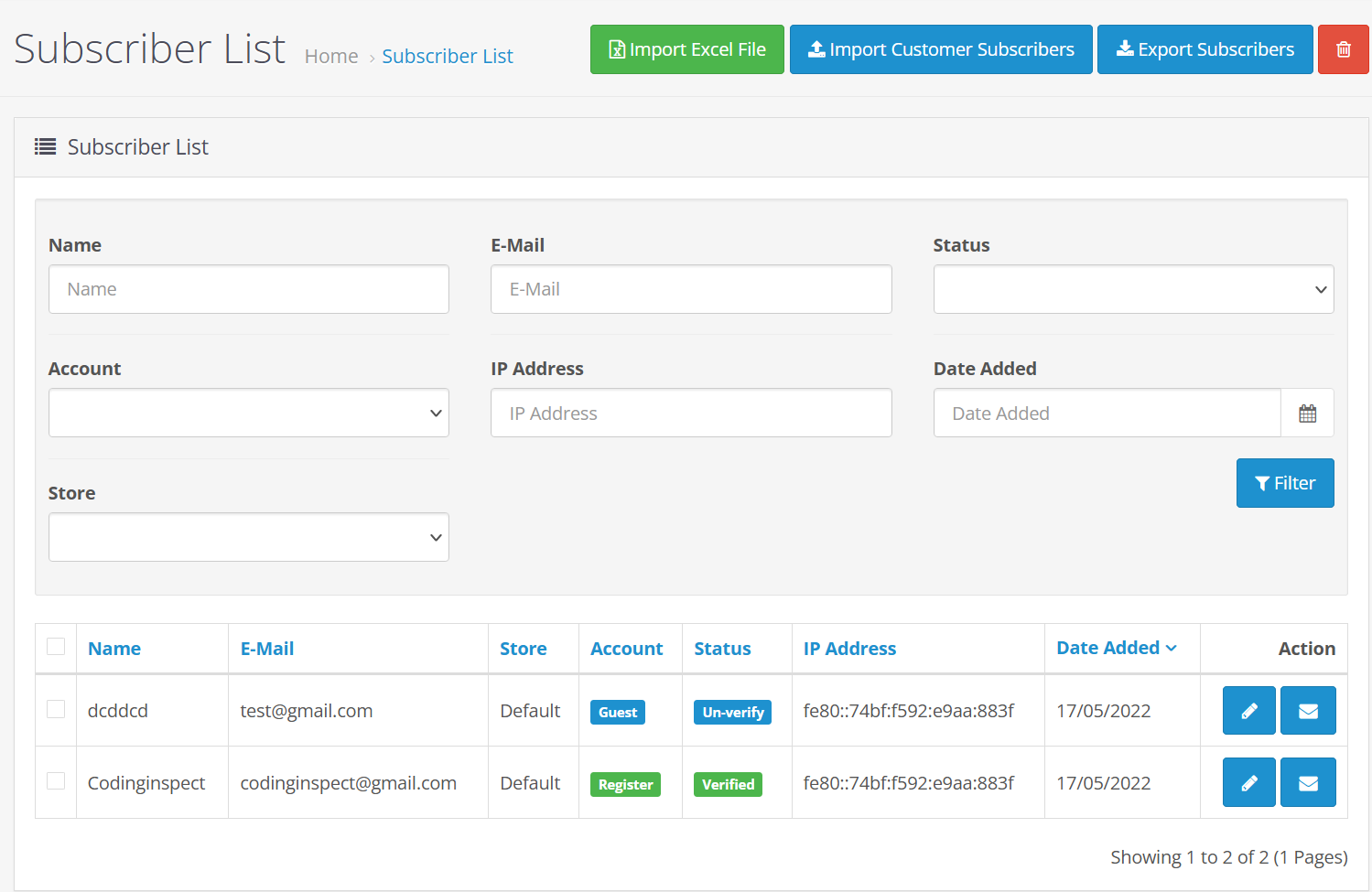This screenshot has height=892, width=1372.
Task: Toggle the select-all checkbox in table header
Action: (x=56, y=647)
